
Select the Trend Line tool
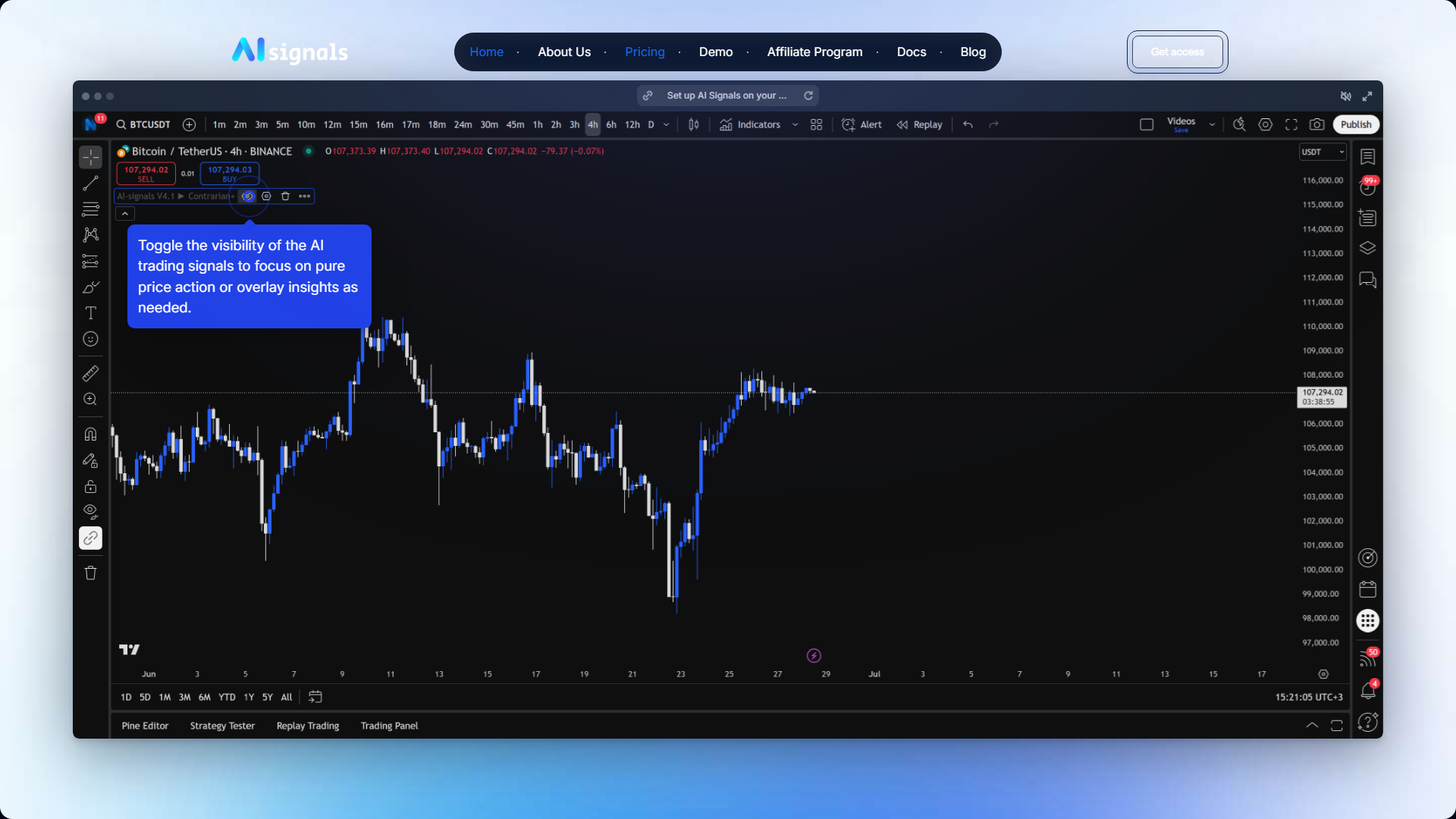90,183
